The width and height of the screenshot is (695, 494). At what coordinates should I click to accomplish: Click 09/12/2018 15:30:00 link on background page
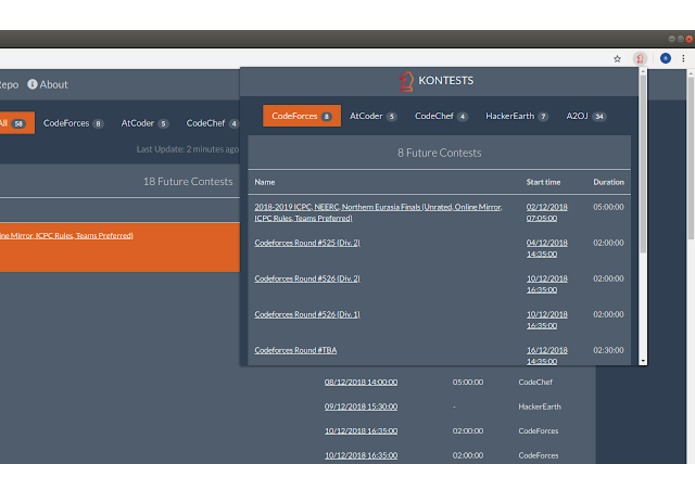point(361,407)
